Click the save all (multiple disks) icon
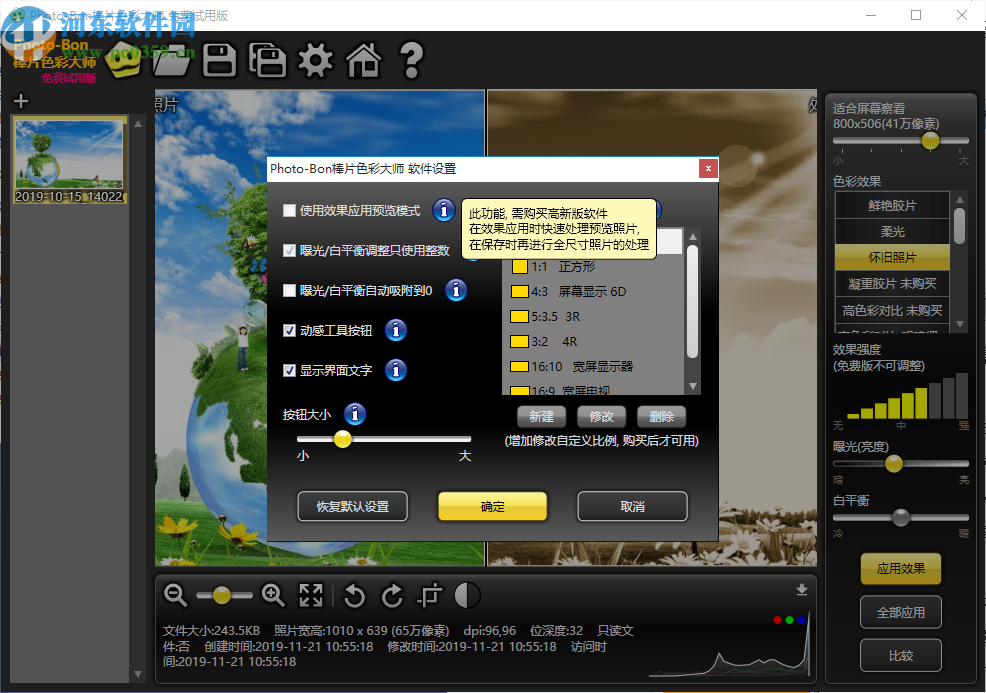This screenshot has height=693, width=986. click(267, 60)
